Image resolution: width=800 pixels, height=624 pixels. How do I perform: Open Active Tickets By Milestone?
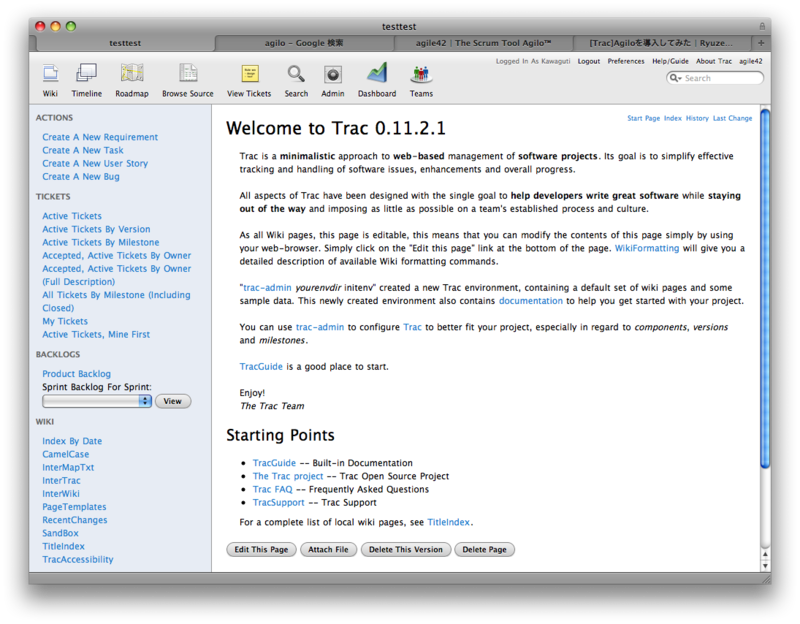(101, 243)
